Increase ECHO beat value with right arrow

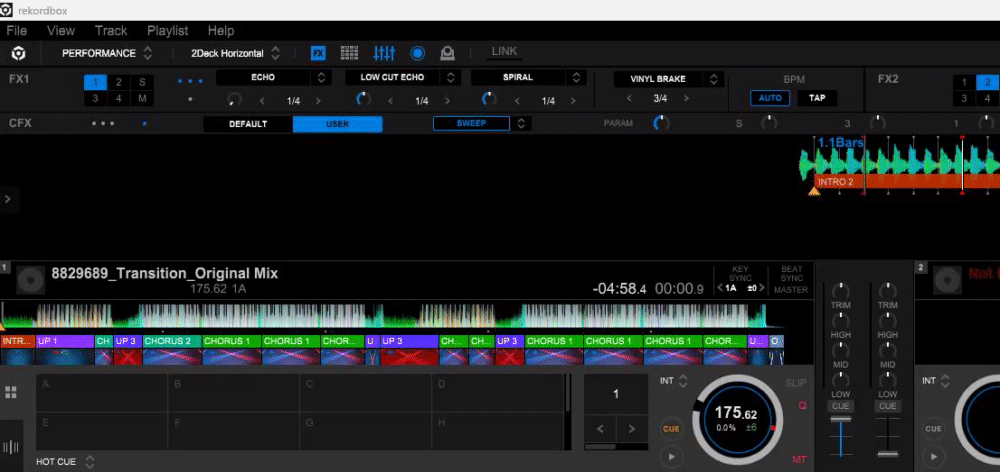319,101
